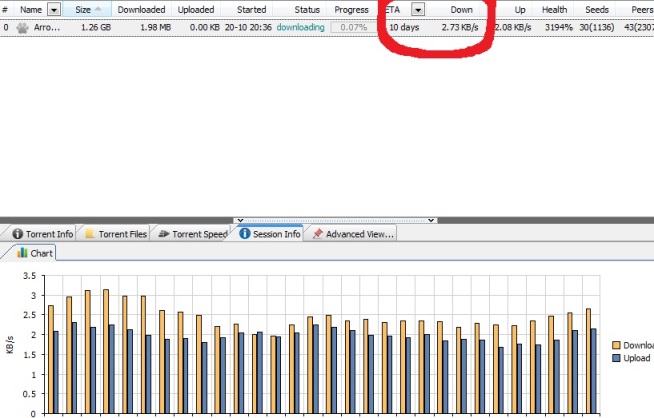
Task: Open the ETA column dropdown arrow
Action: point(418,9)
